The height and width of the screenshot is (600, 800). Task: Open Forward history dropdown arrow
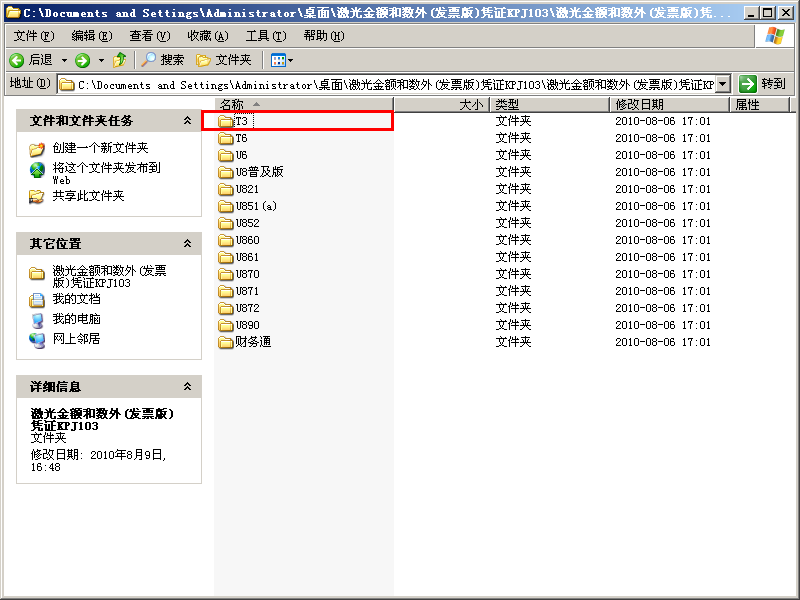point(102,60)
